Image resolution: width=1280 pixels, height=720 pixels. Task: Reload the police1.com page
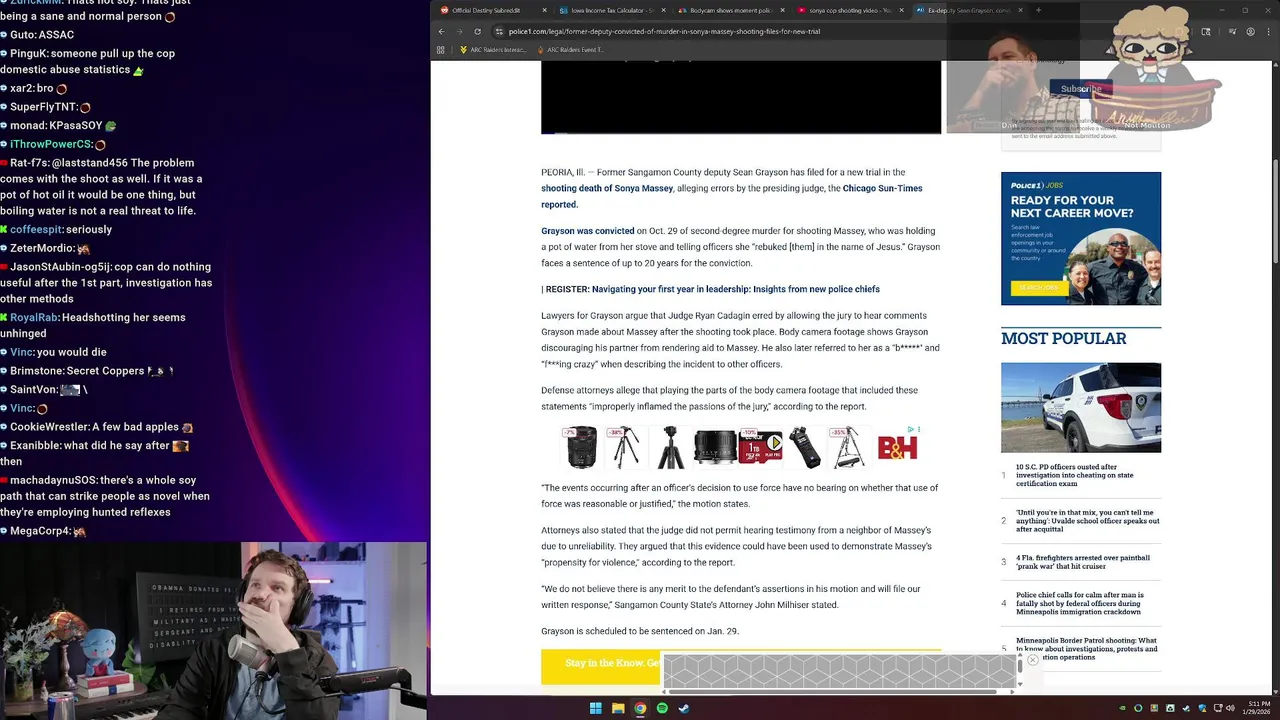(477, 31)
